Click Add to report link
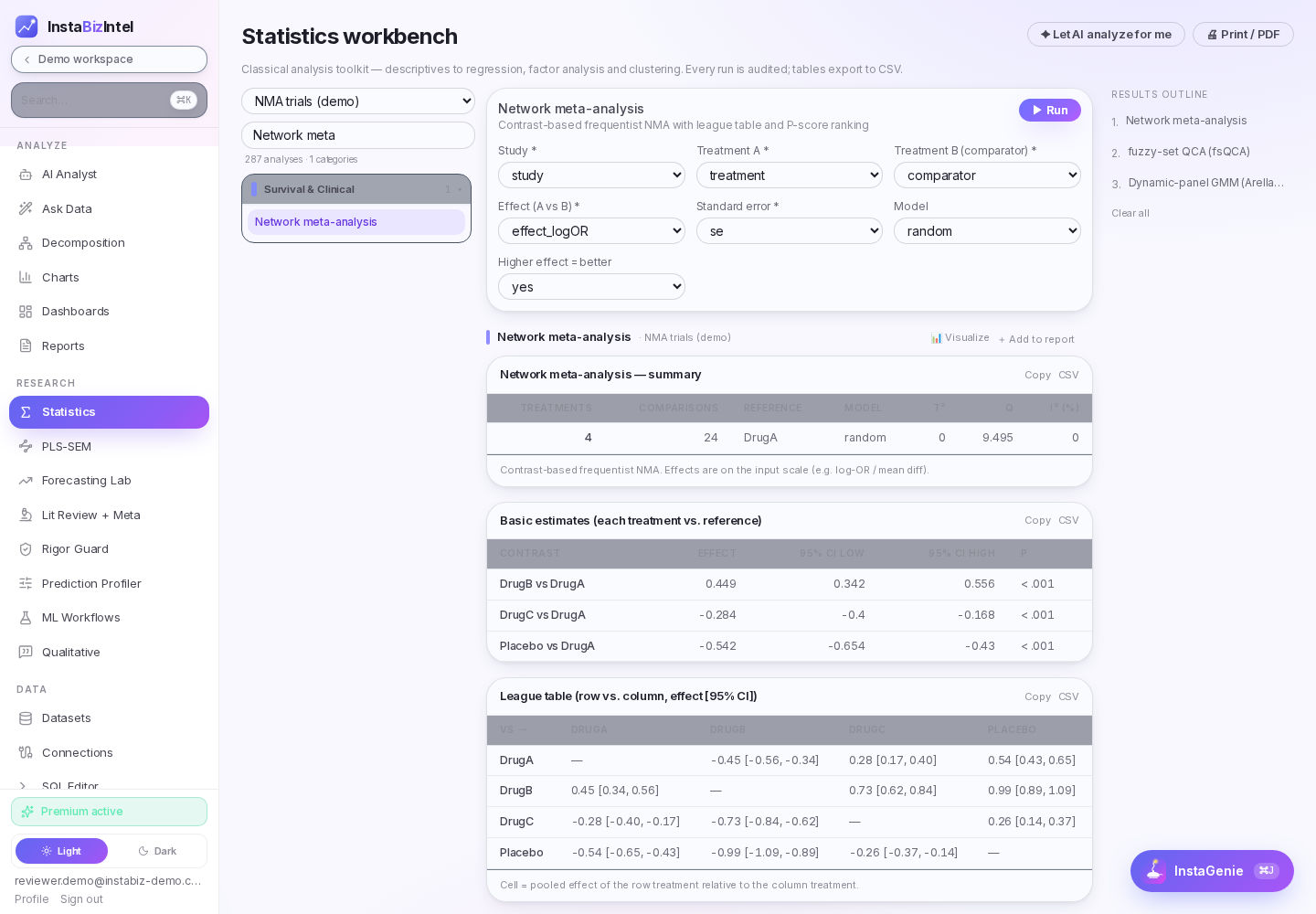 1036,339
